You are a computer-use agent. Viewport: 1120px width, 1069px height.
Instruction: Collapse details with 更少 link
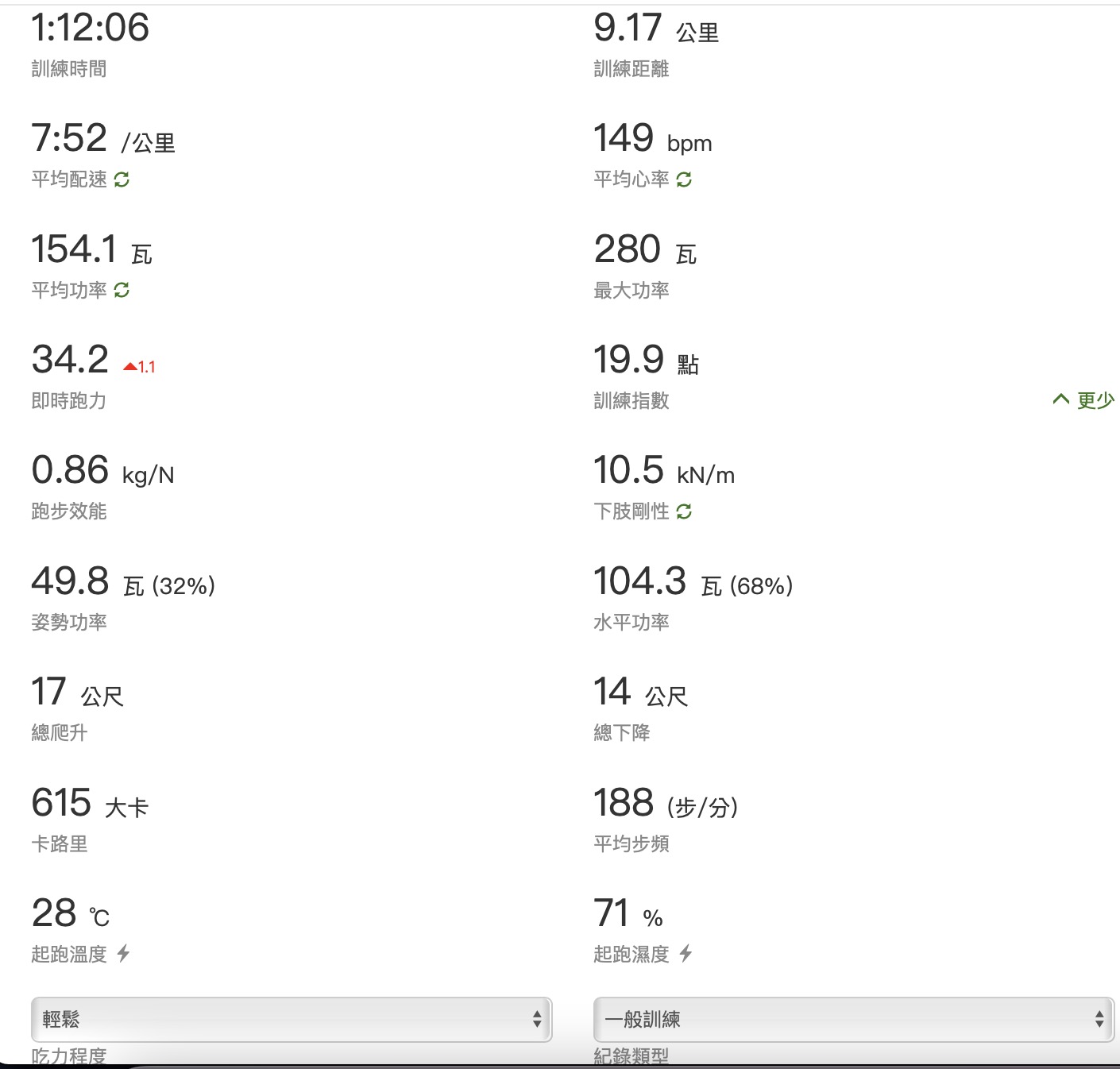point(1095,399)
